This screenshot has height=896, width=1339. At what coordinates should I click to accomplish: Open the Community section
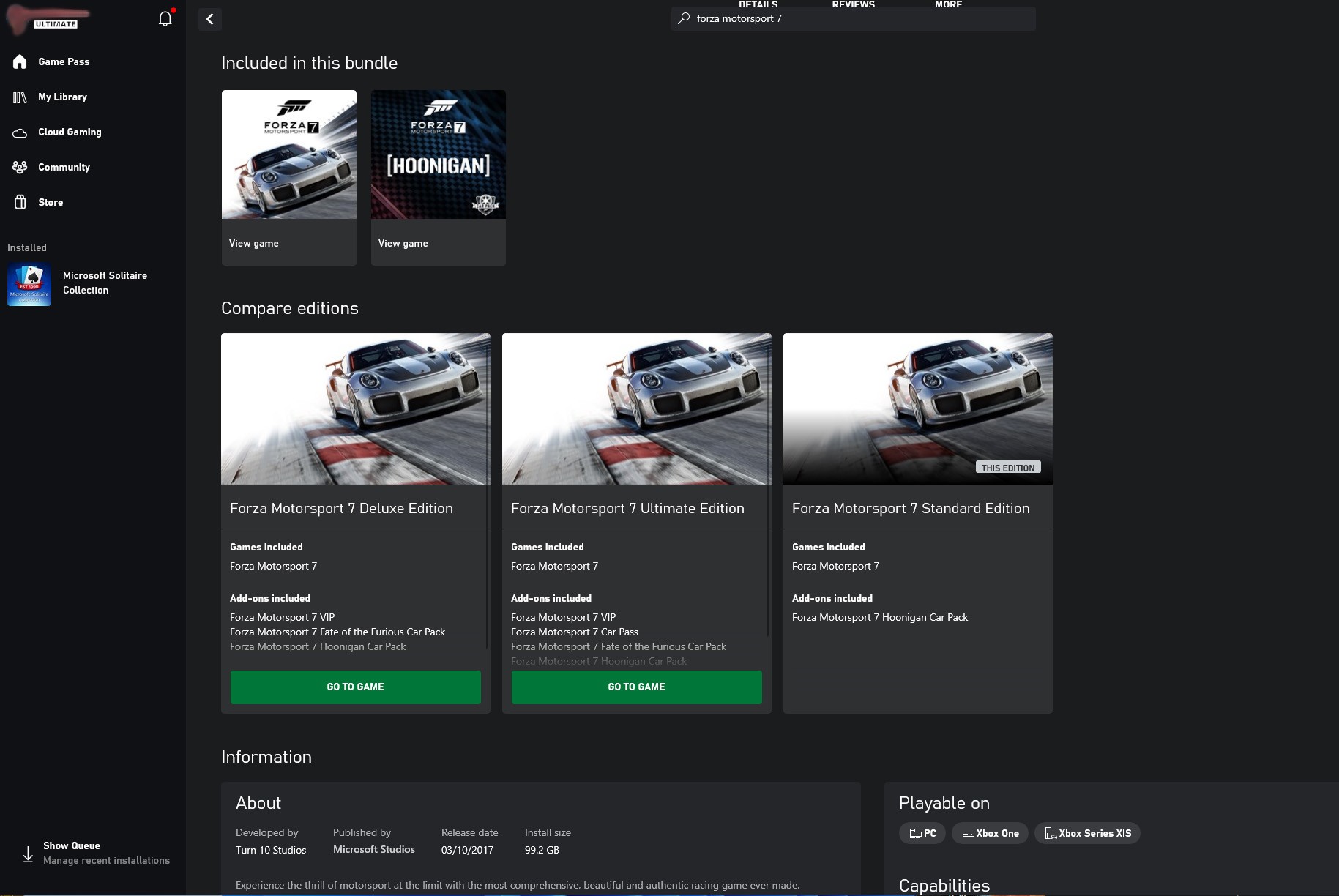(x=64, y=167)
